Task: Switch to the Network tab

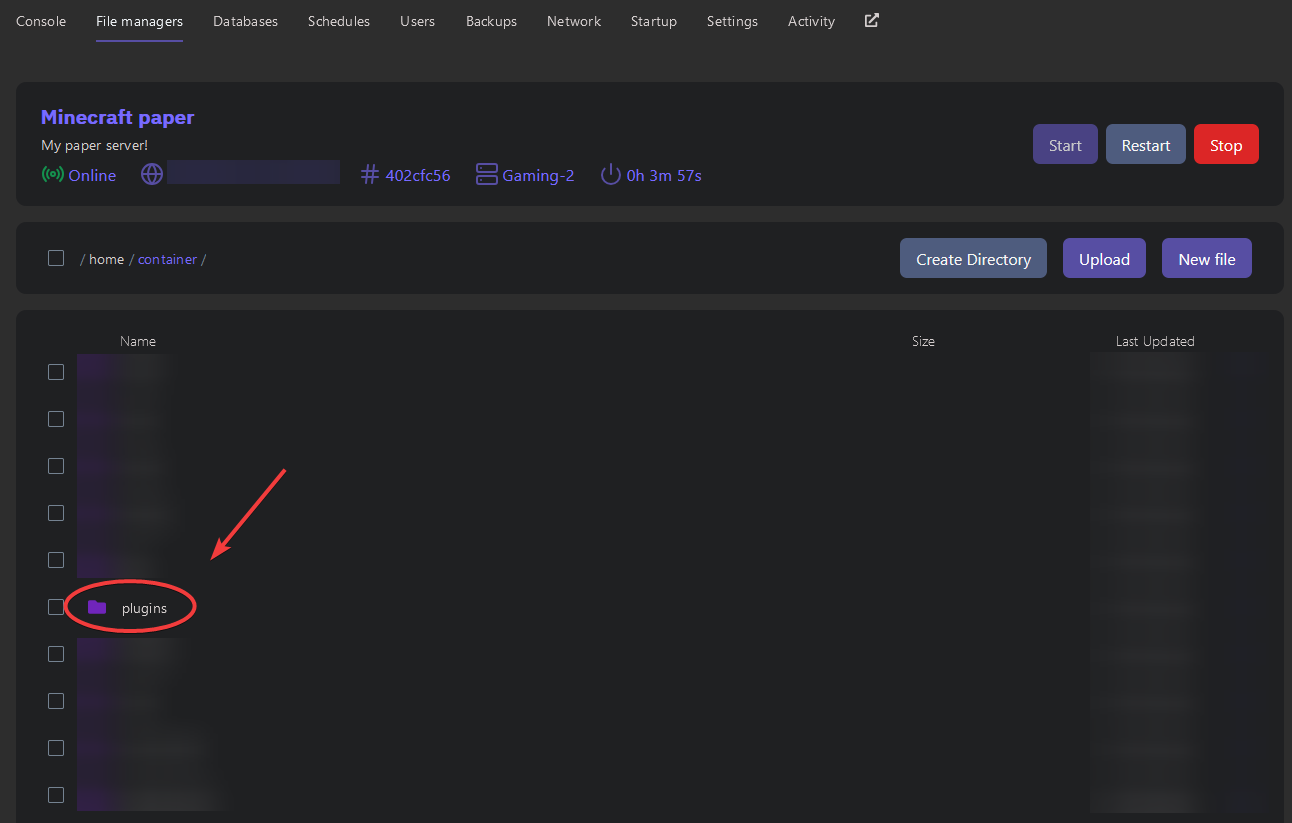Action: [574, 21]
